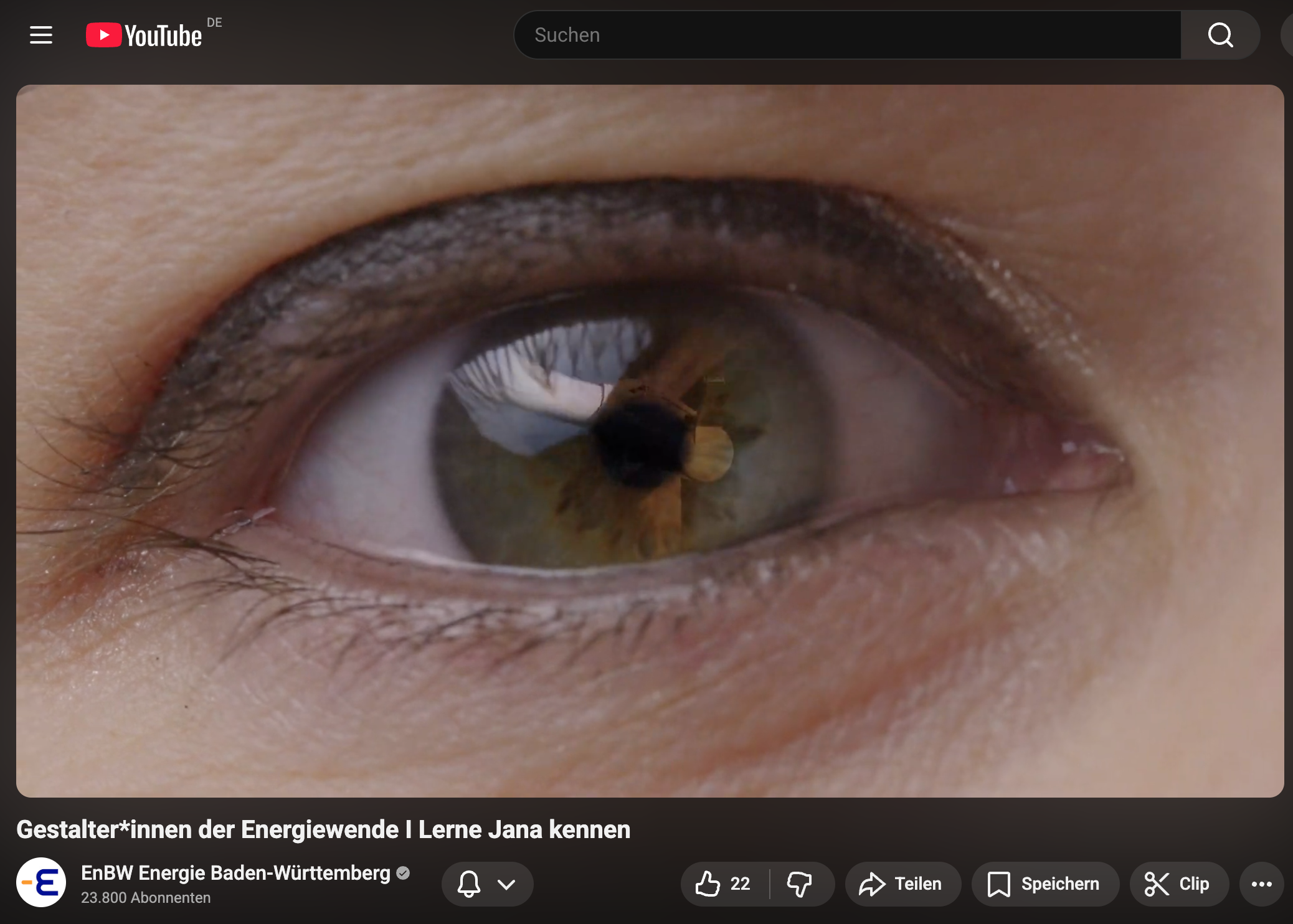The width and height of the screenshot is (1293, 924).
Task: Like the video with thumbs up
Action: click(708, 884)
